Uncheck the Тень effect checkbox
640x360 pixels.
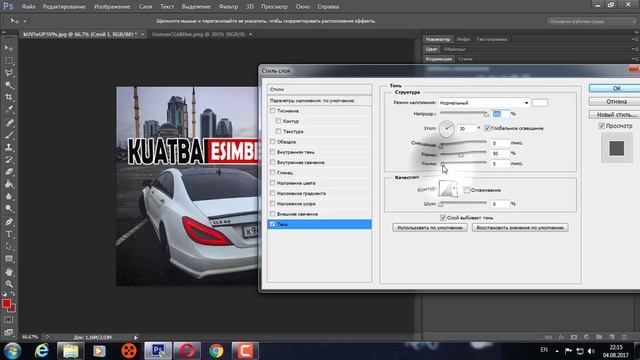(x=272, y=224)
